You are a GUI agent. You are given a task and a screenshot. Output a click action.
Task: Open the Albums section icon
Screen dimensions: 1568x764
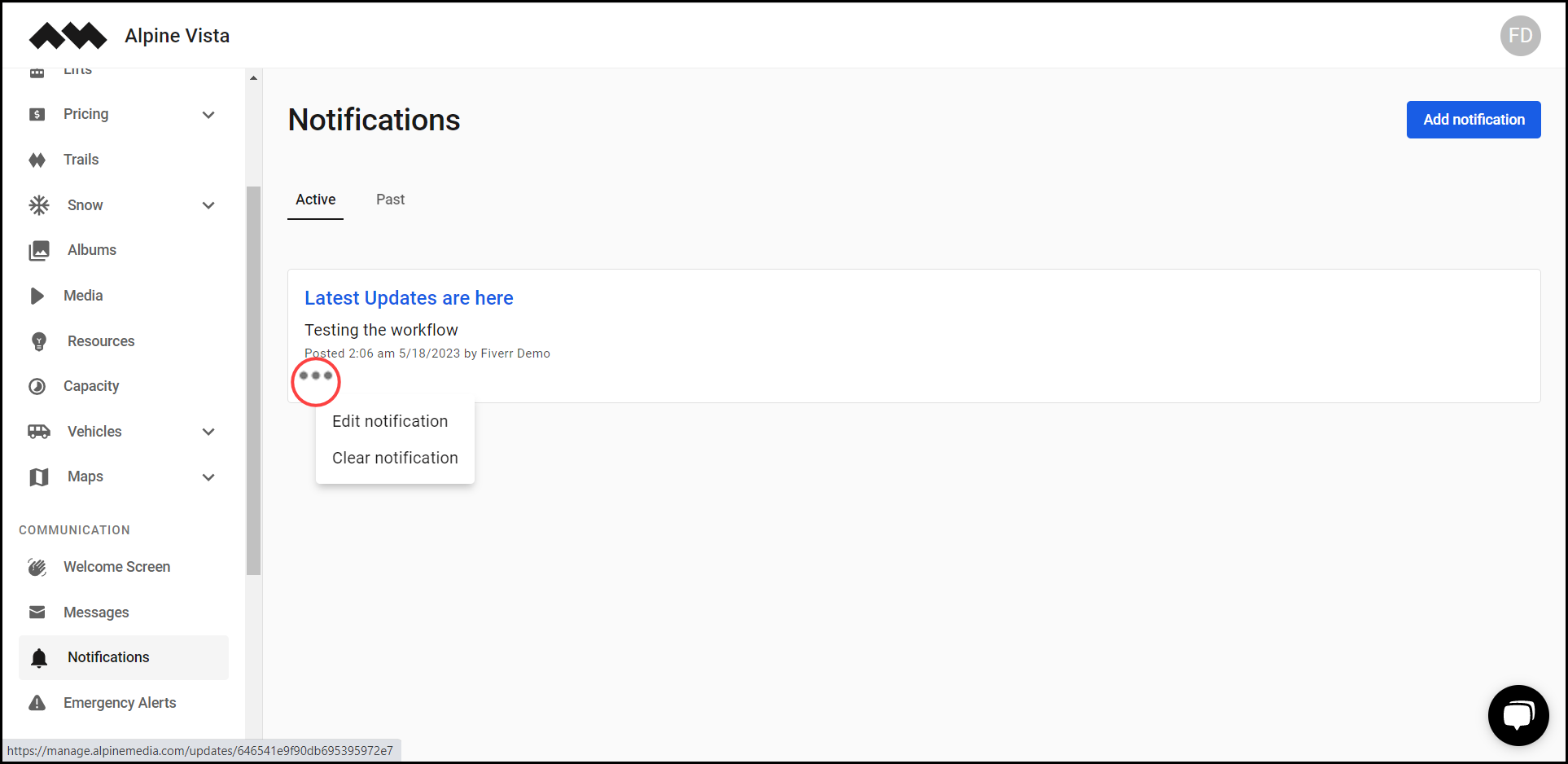tap(37, 250)
